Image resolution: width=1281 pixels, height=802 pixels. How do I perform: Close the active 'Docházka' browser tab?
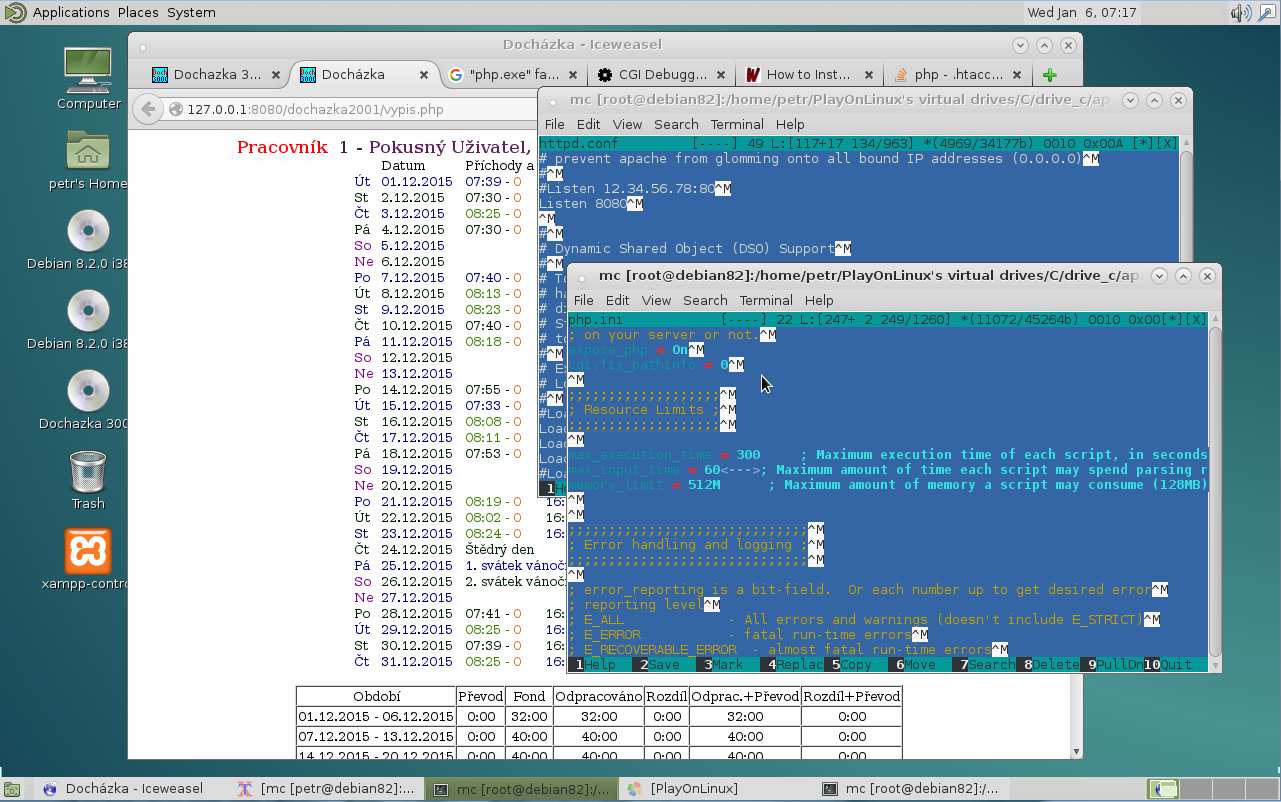pyautogui.click(x=424, y=75)
